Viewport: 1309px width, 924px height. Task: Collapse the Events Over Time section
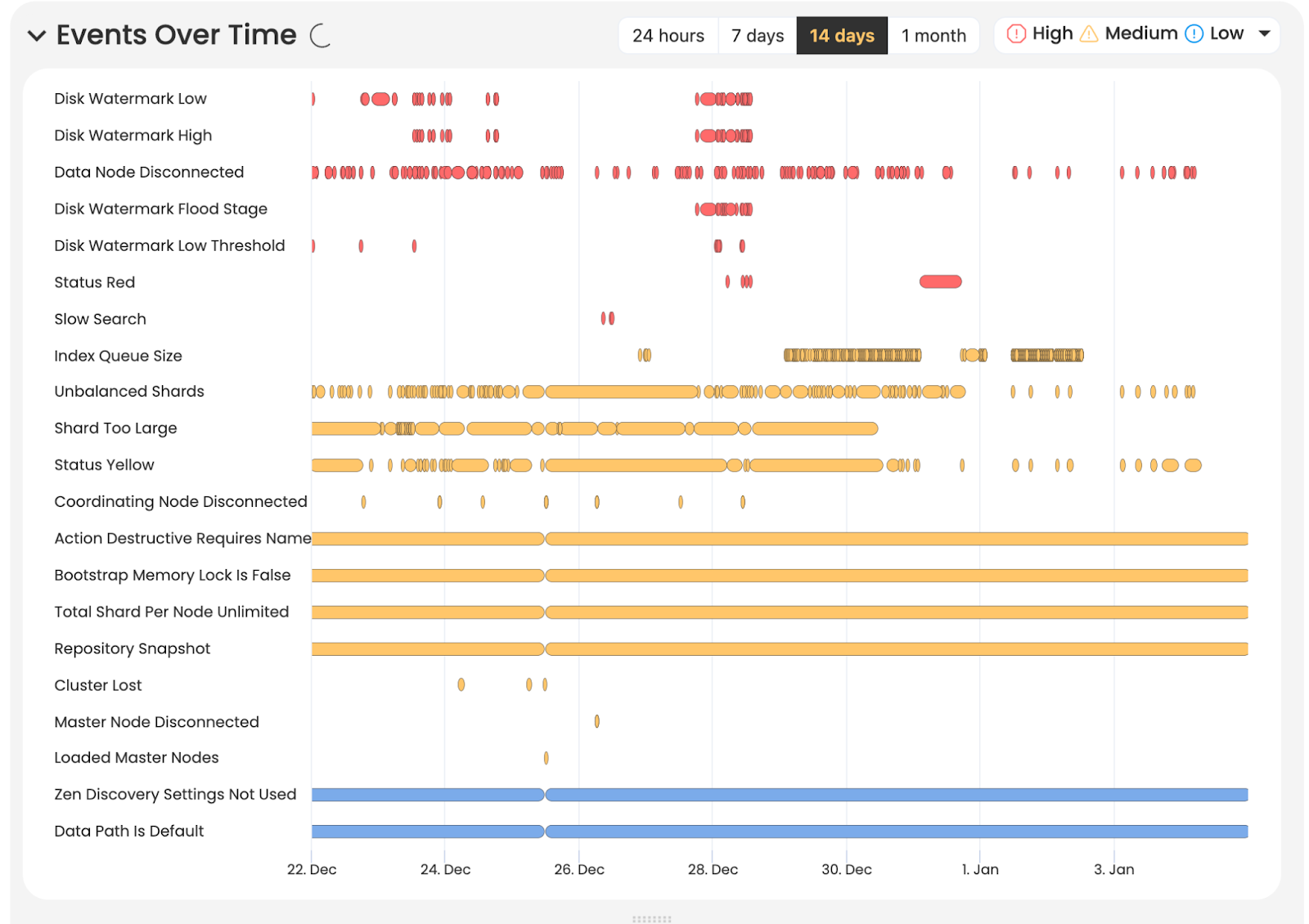pyautogui.click(x=37, y=35)
